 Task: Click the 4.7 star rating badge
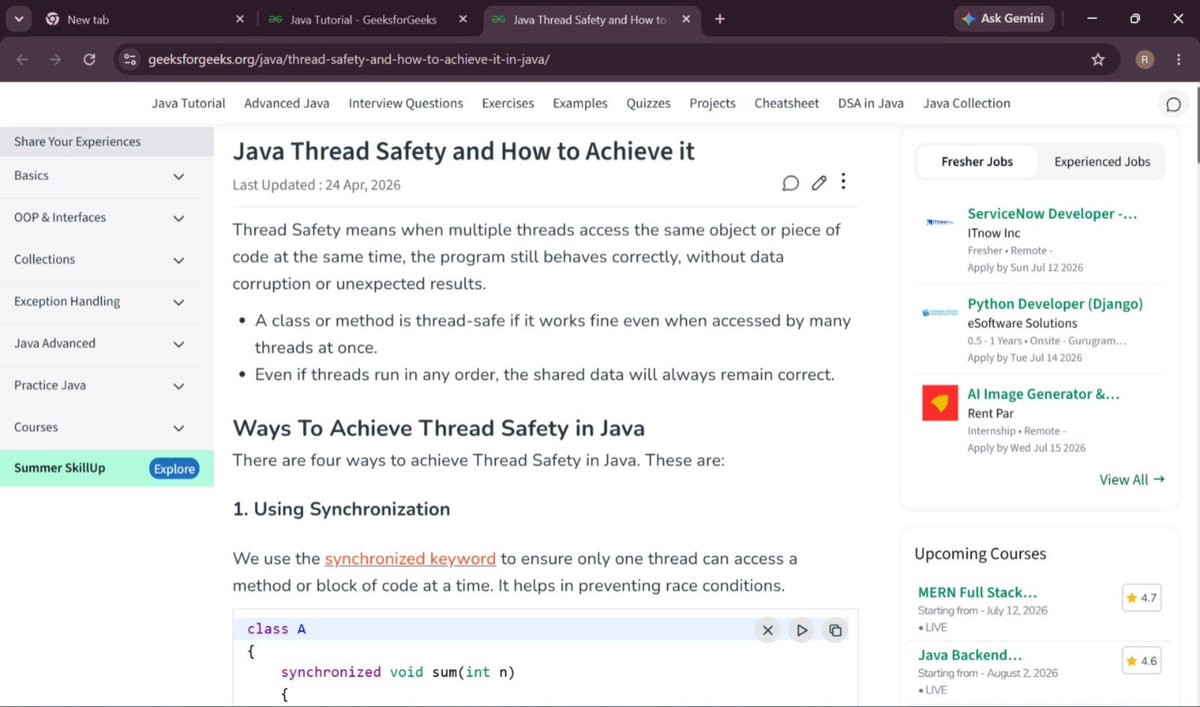[x=1141, y=598]
